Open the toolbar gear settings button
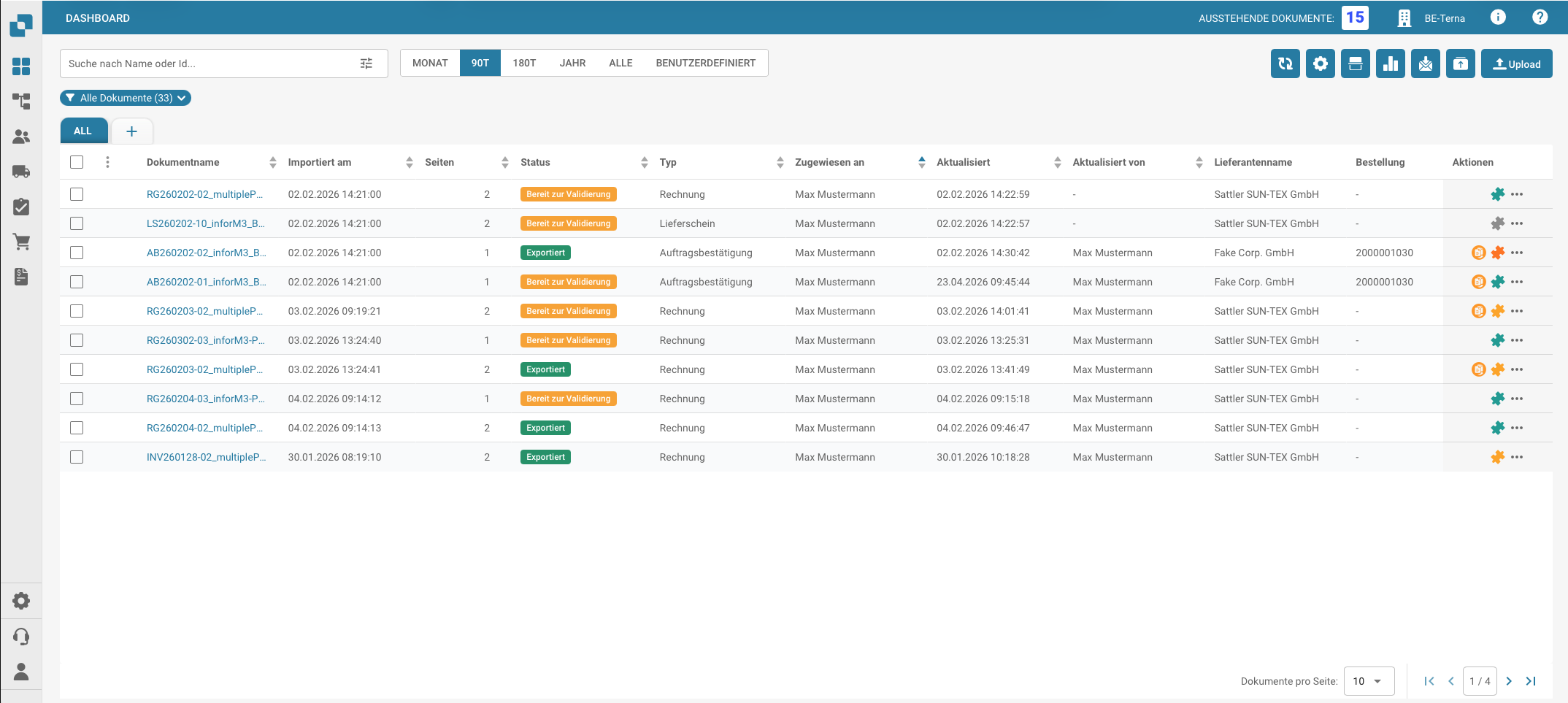1568x703 pixels. 1321,64
